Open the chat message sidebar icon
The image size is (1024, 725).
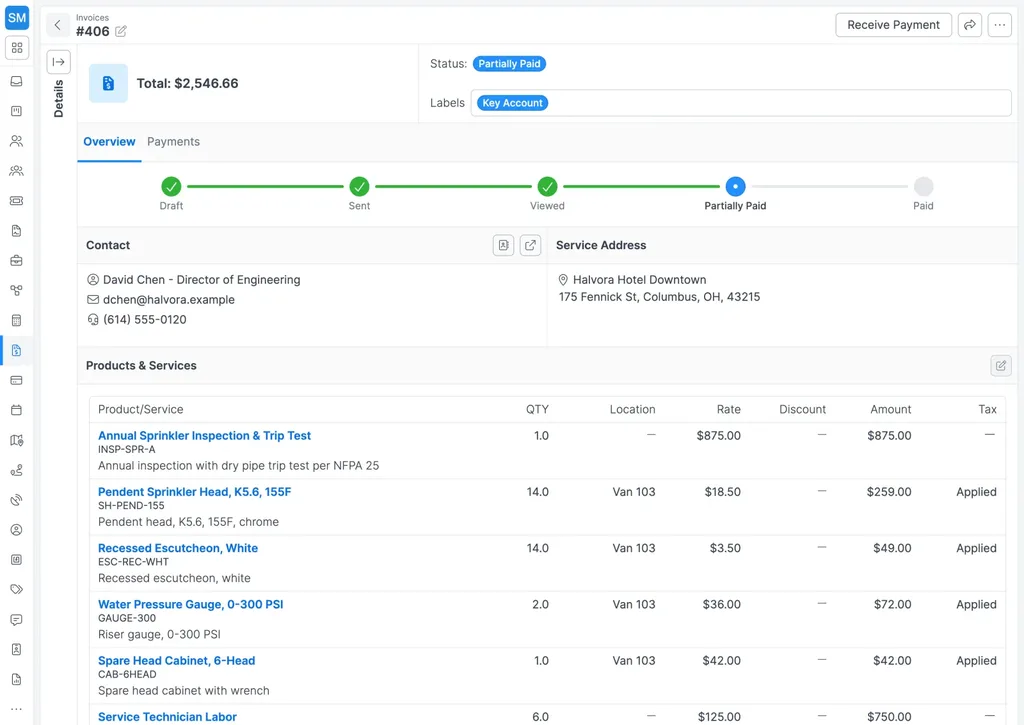(16, 619)
